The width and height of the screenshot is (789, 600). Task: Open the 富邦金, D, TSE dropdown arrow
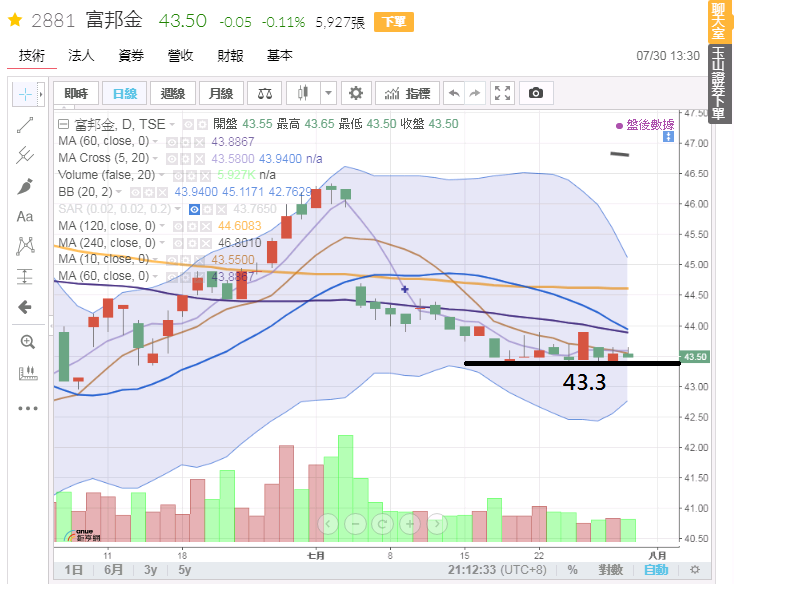click(x=172, y=124)
